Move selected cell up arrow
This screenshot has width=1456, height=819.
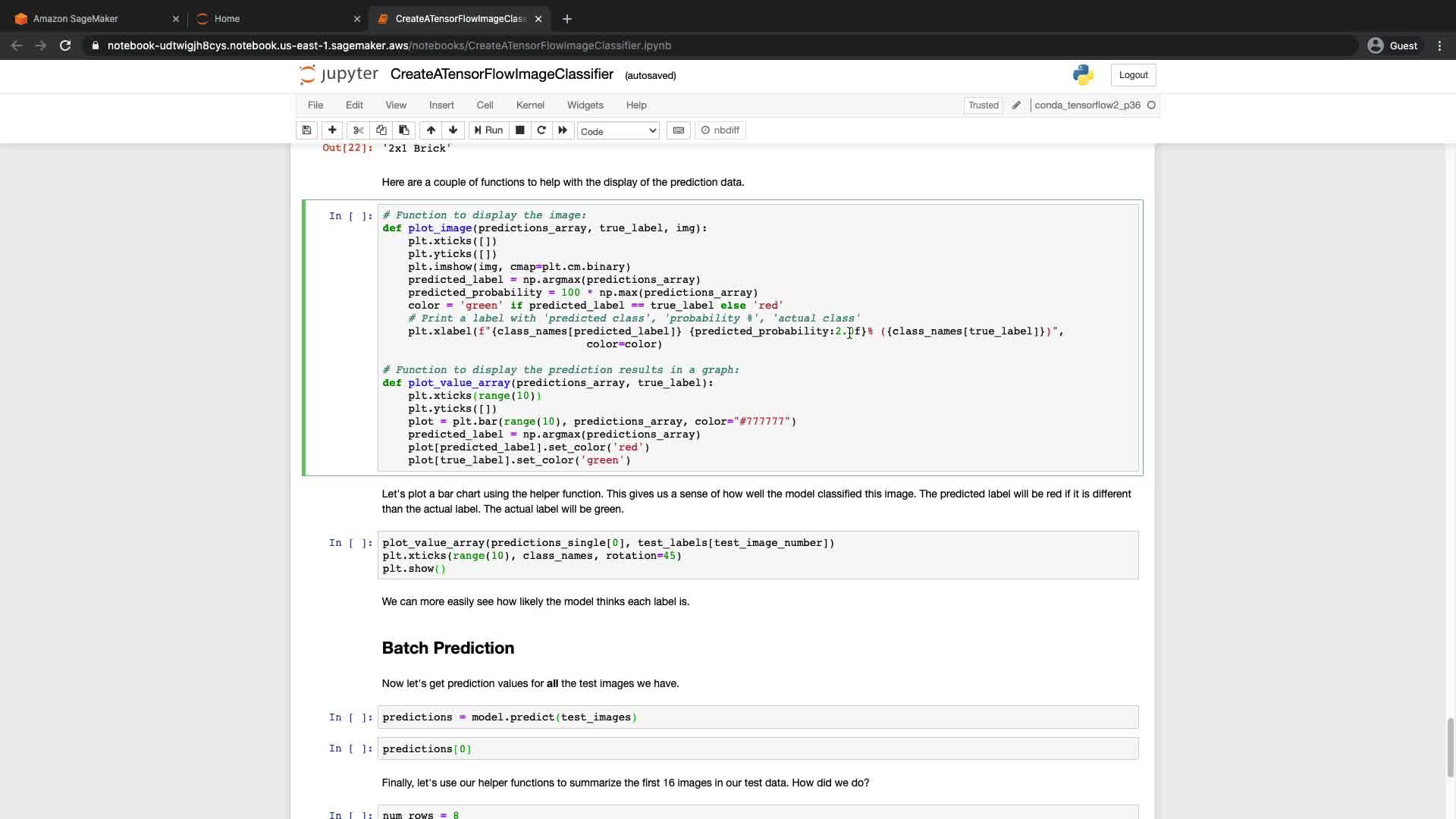click(x=431, y=130)
